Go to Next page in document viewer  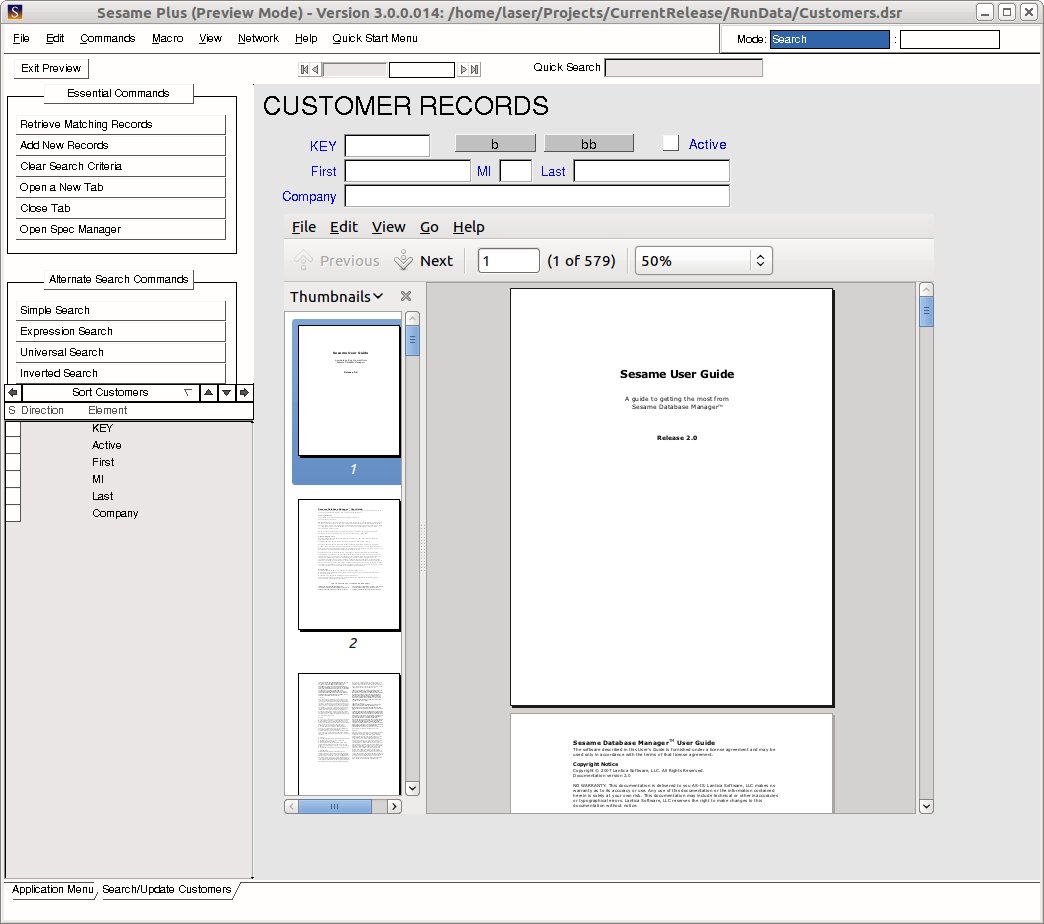(x=423, y=260)
